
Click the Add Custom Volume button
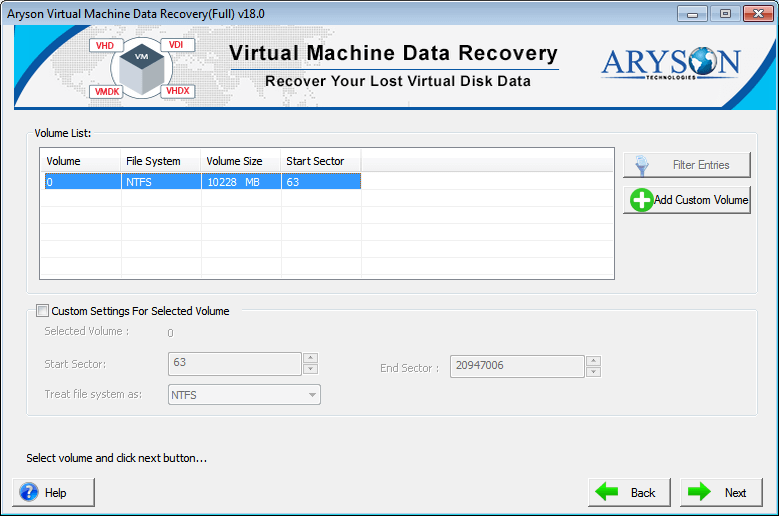[x=687, y=200]
